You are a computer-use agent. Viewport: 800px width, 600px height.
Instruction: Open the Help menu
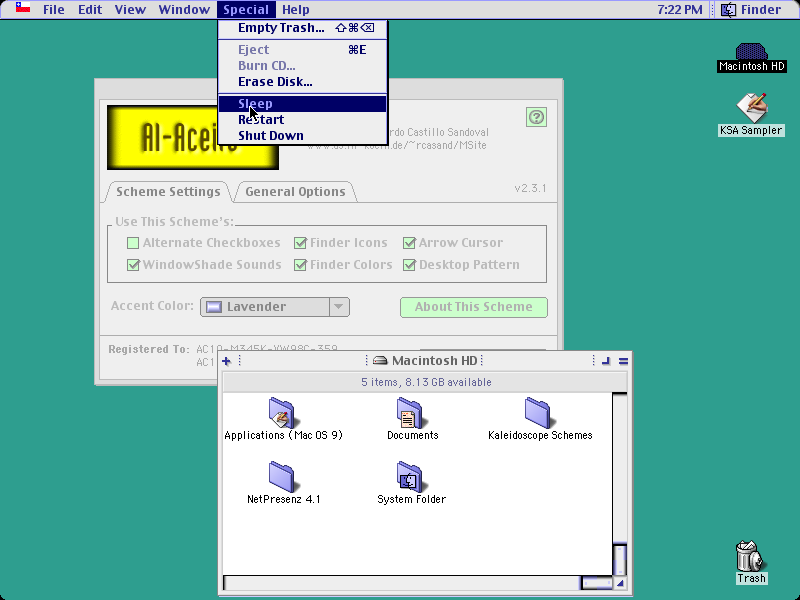click(296, 9)
